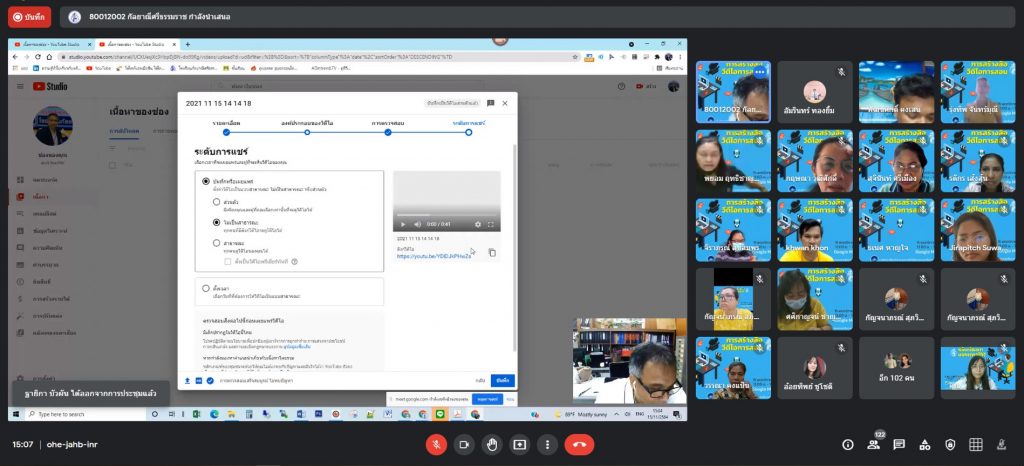Open the chat panel

click(899, 444)
